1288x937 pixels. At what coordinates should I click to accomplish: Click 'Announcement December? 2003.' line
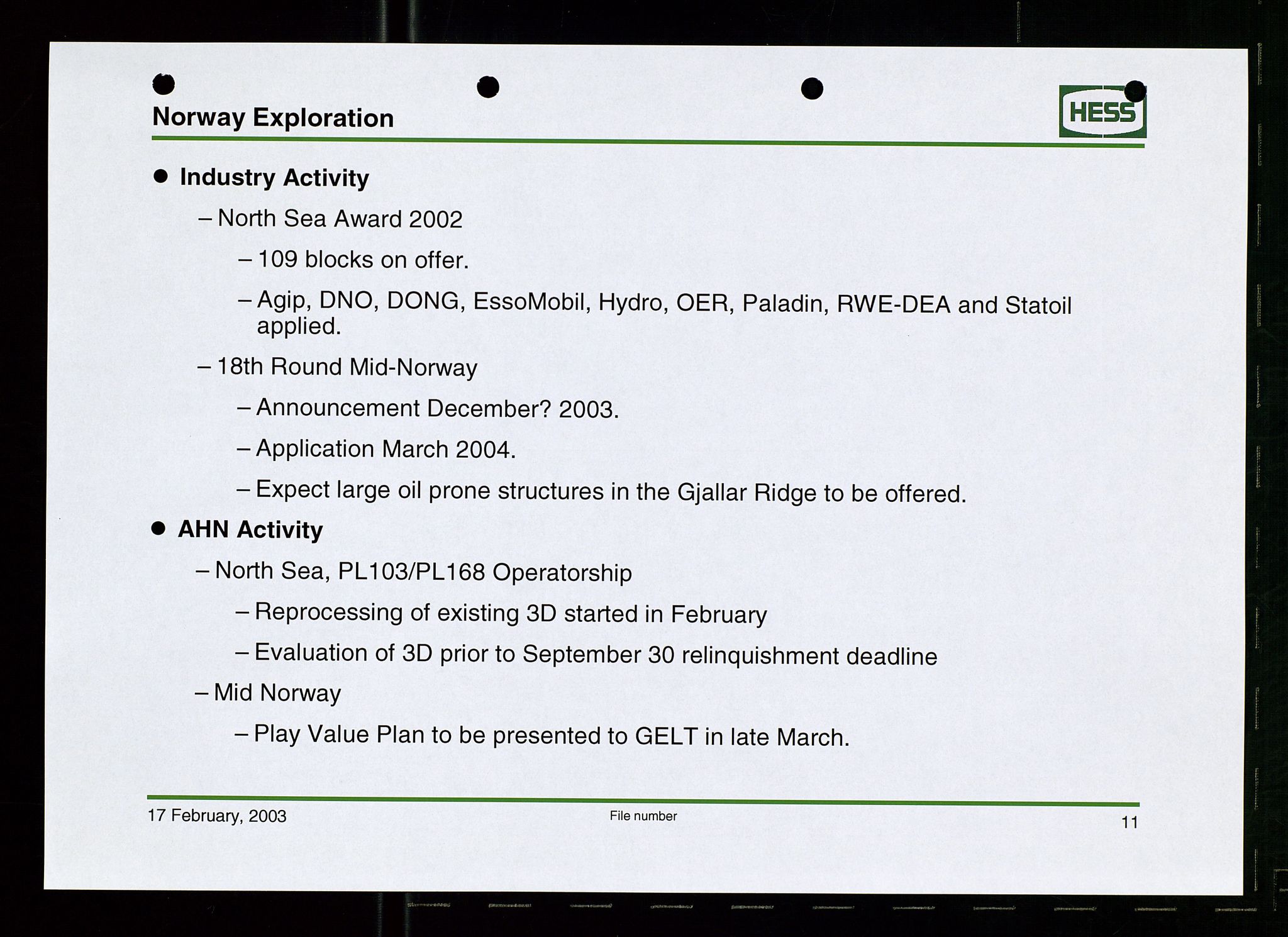(438, 409)
